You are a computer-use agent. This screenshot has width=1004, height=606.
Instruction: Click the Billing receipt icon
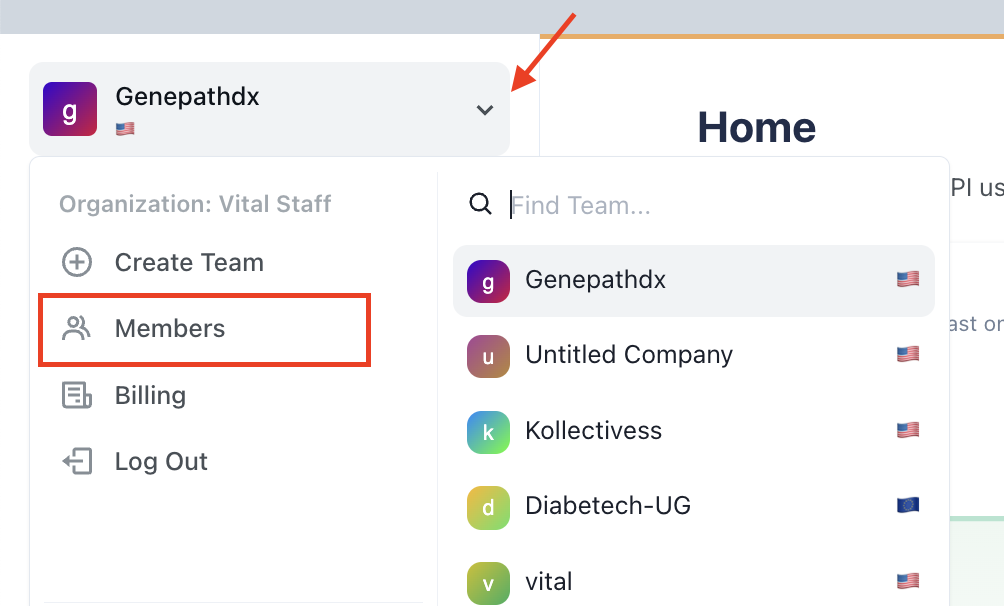(x=77, y=395)
